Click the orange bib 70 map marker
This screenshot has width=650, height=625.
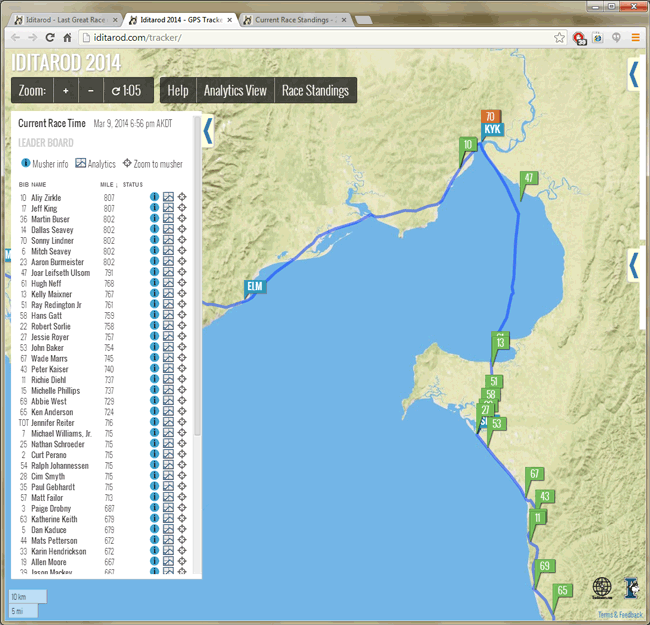490,116
